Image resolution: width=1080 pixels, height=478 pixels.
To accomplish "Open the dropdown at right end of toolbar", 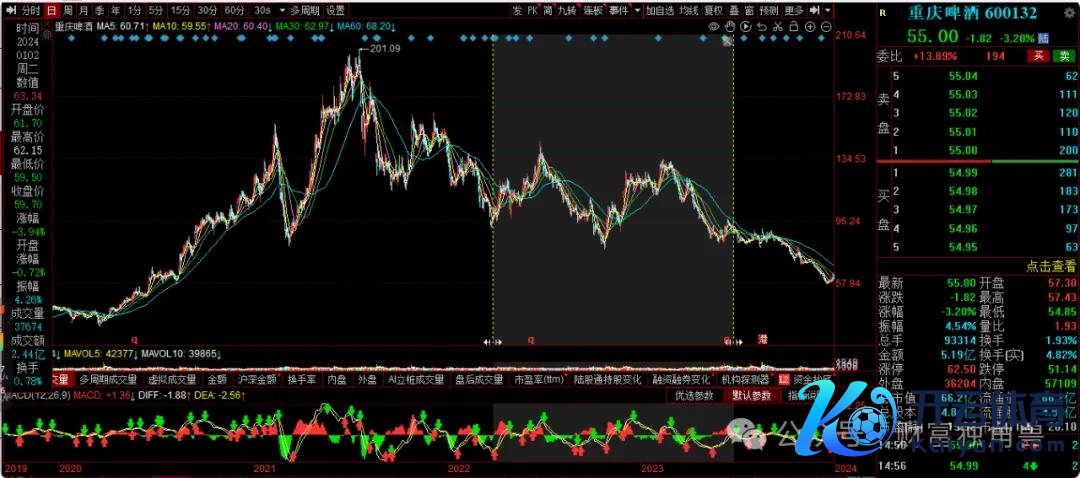I will click(828, 10).
